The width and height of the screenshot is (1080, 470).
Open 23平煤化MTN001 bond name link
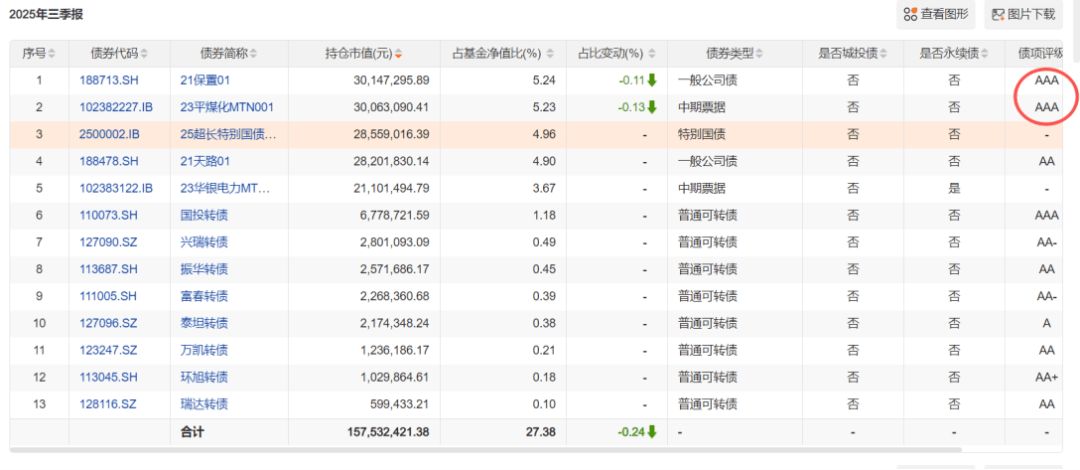click(x=226, y=107)
